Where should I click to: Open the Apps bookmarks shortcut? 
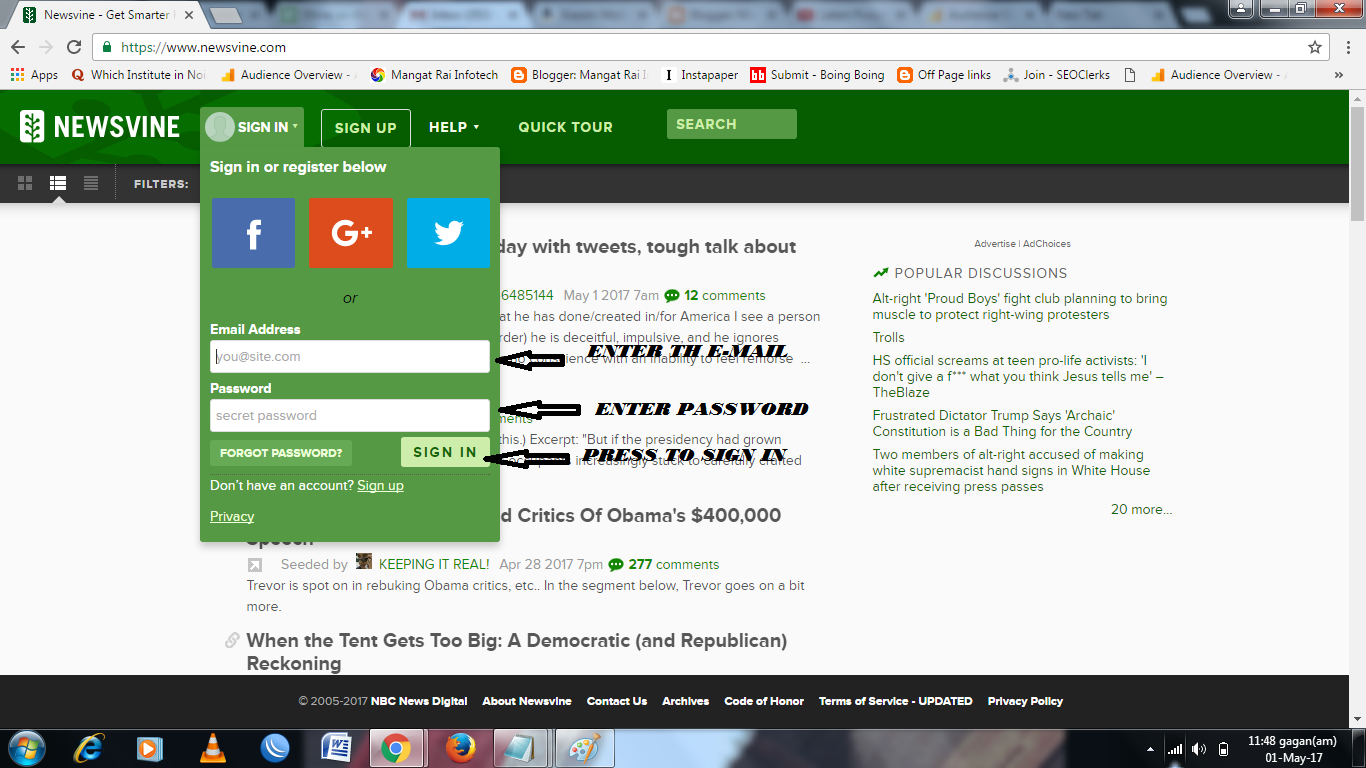[34, 75]
